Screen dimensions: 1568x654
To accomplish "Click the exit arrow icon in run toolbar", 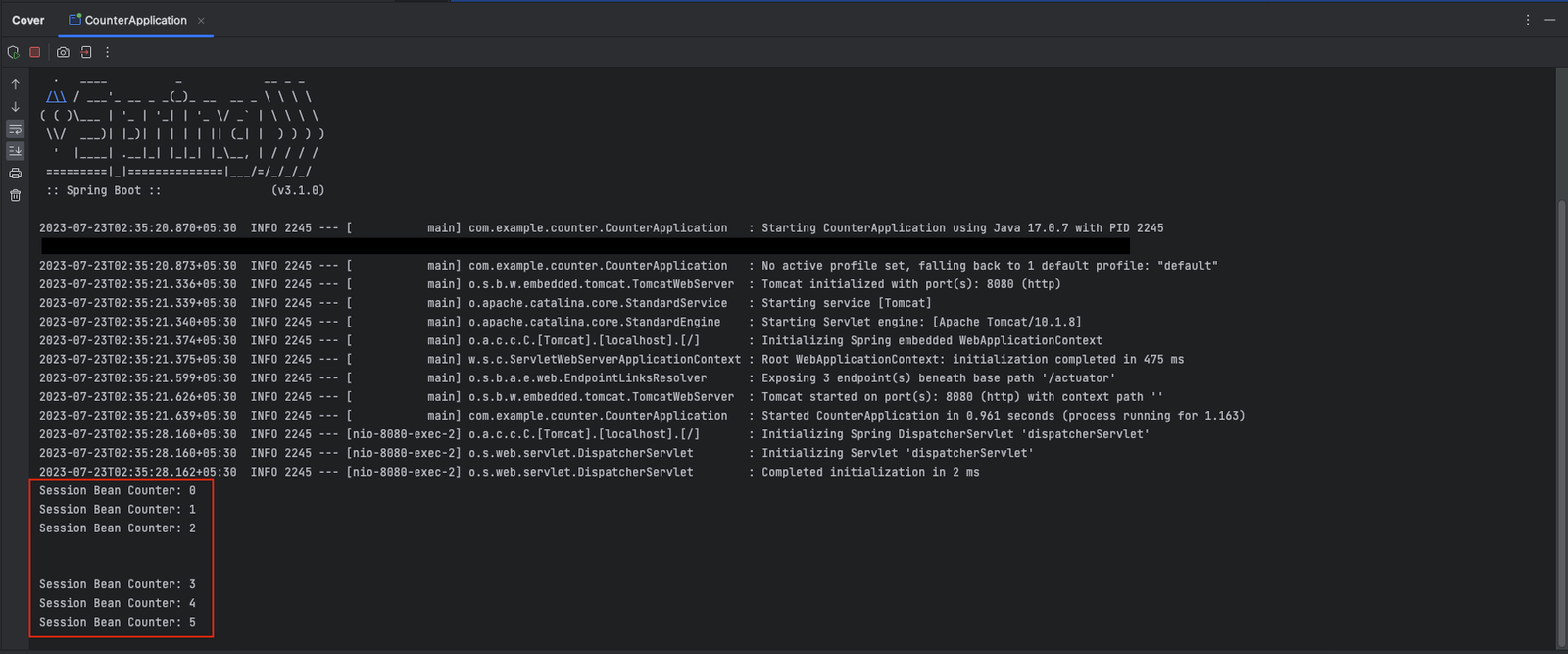I will (x=86, y=52).
